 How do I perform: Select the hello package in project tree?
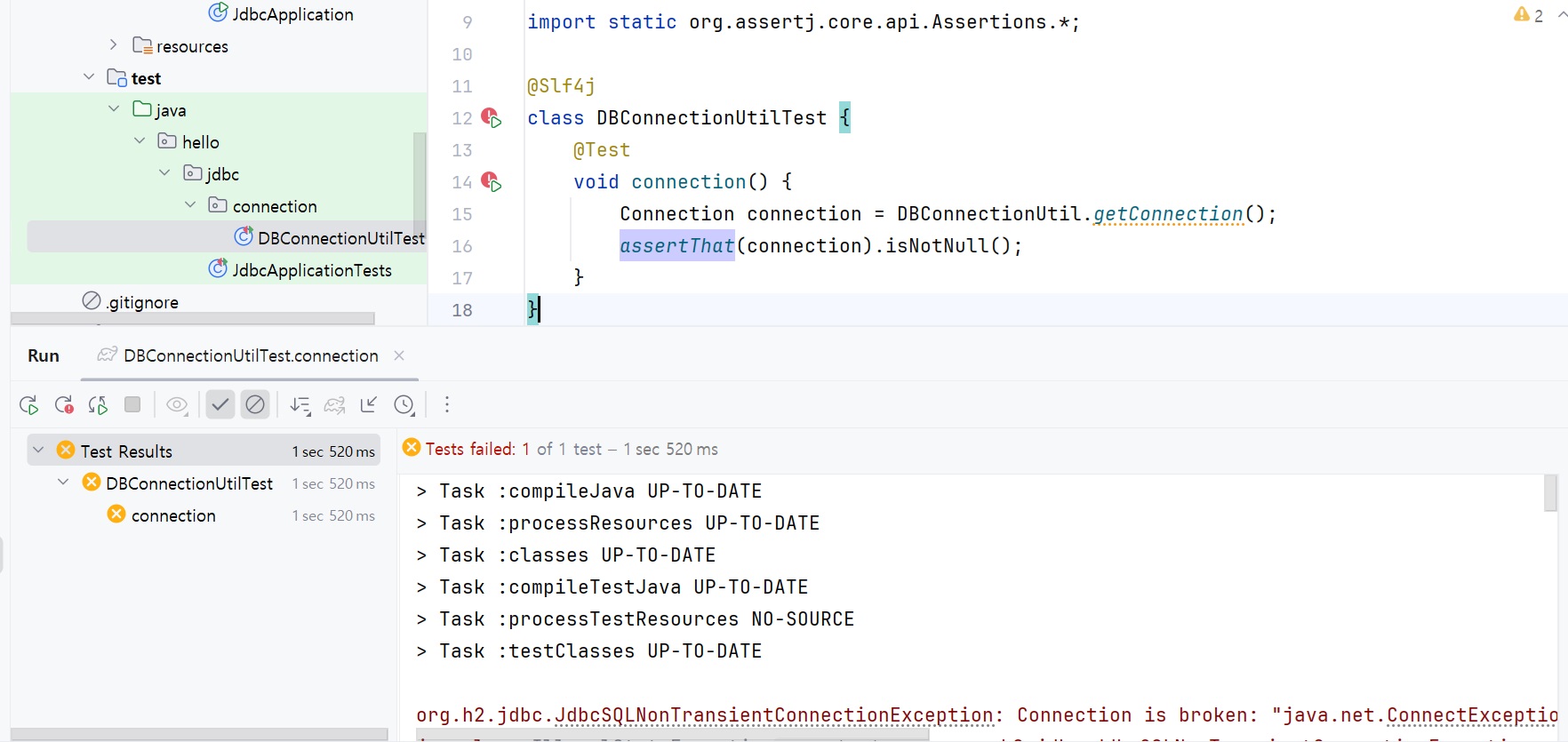point(201,142)
